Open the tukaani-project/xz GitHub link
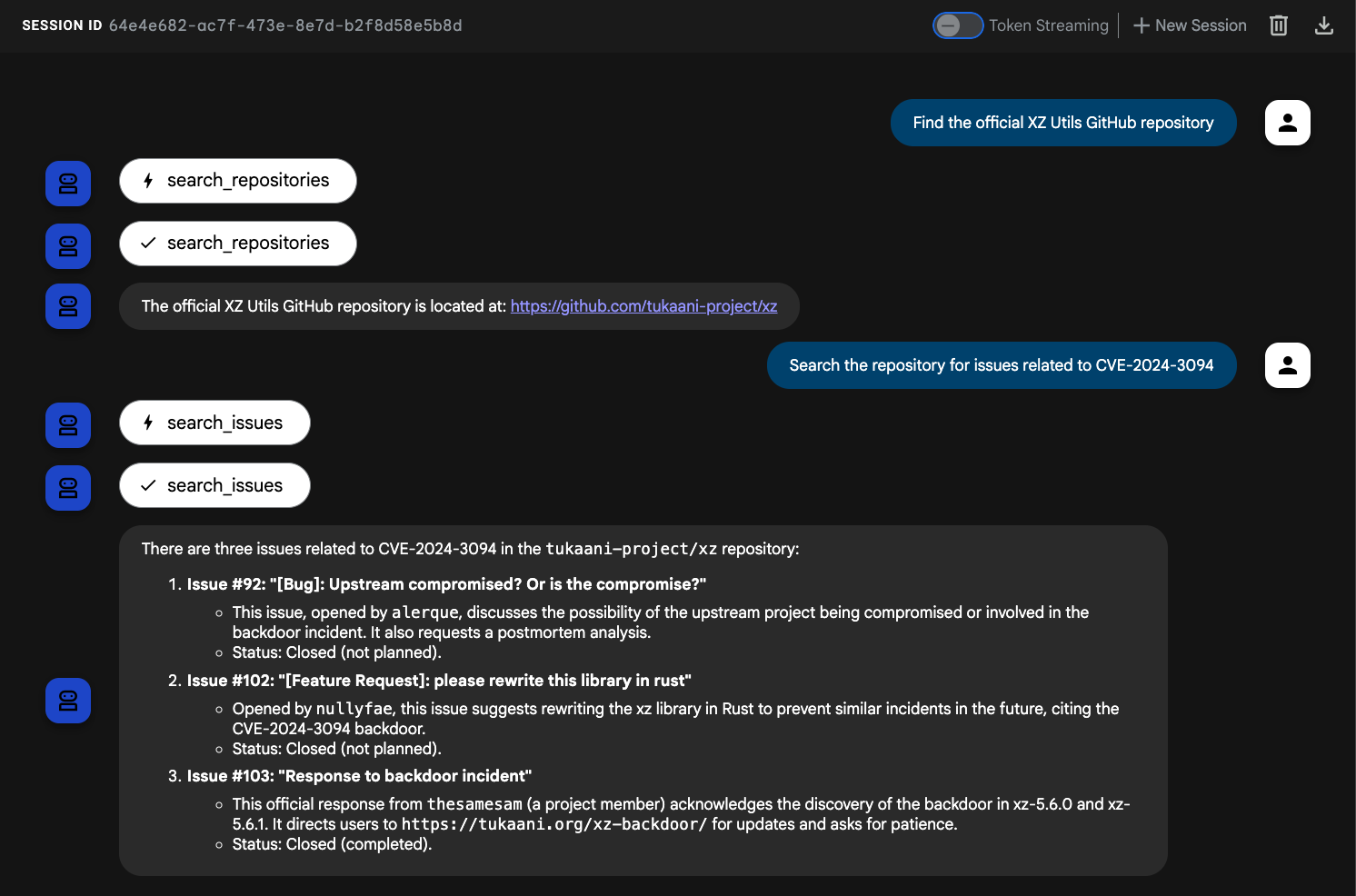This screenshot has width=1356, height=896. (x=643, y=306)
